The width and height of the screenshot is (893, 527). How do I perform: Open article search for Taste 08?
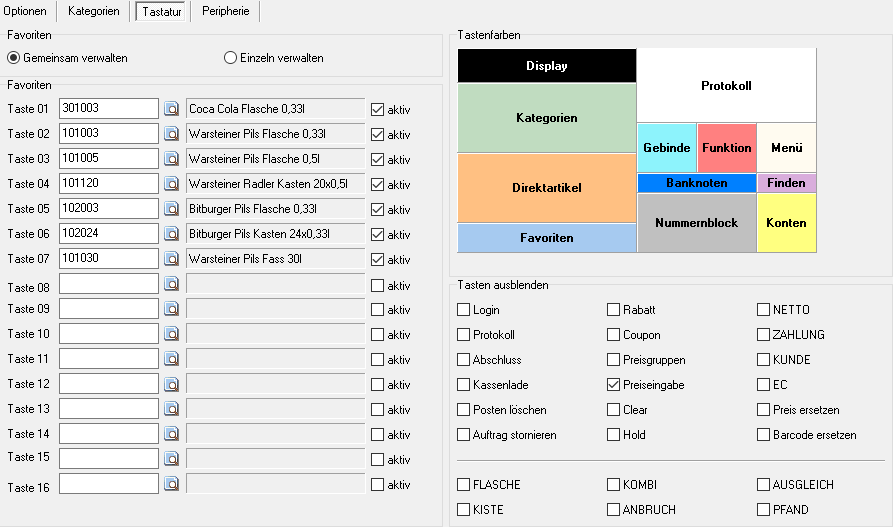[x=171, y=284]
